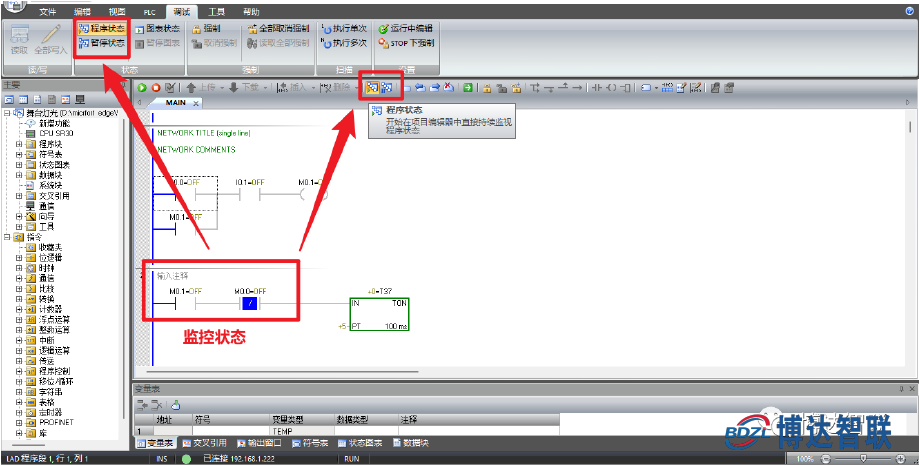
Task: Click the Insert Coil icon in toolbar
Action: 611,88
